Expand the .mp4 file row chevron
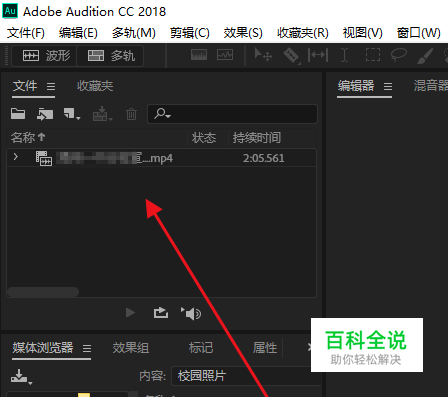 (16, 156)
